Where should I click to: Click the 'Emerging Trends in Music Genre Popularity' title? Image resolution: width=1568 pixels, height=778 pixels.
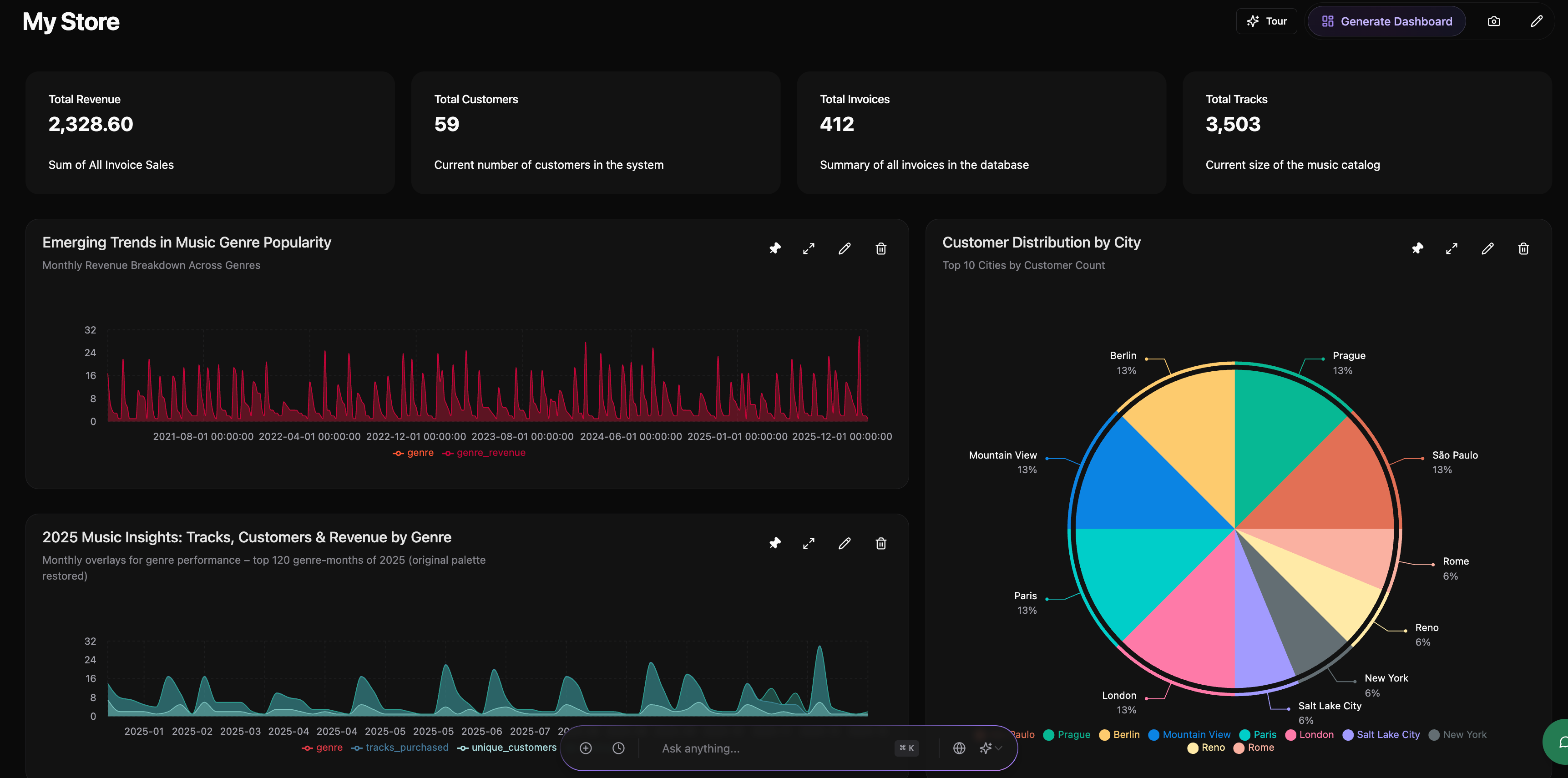(187, 242)
